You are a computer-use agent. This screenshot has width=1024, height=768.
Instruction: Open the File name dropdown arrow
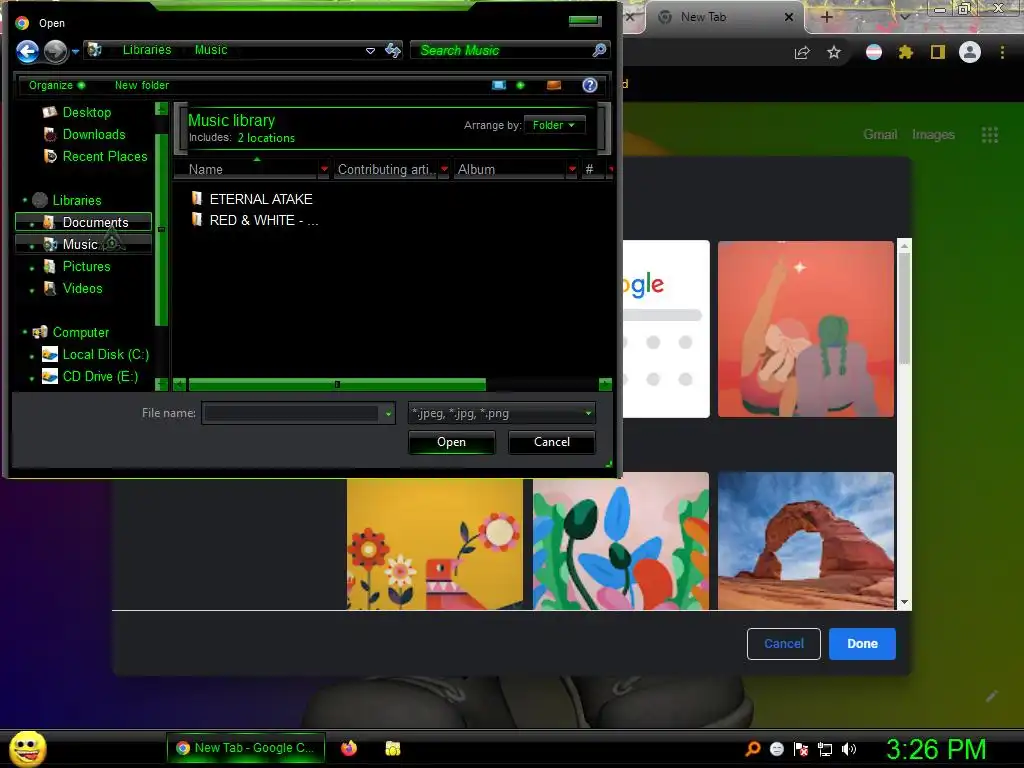[388, 413]
